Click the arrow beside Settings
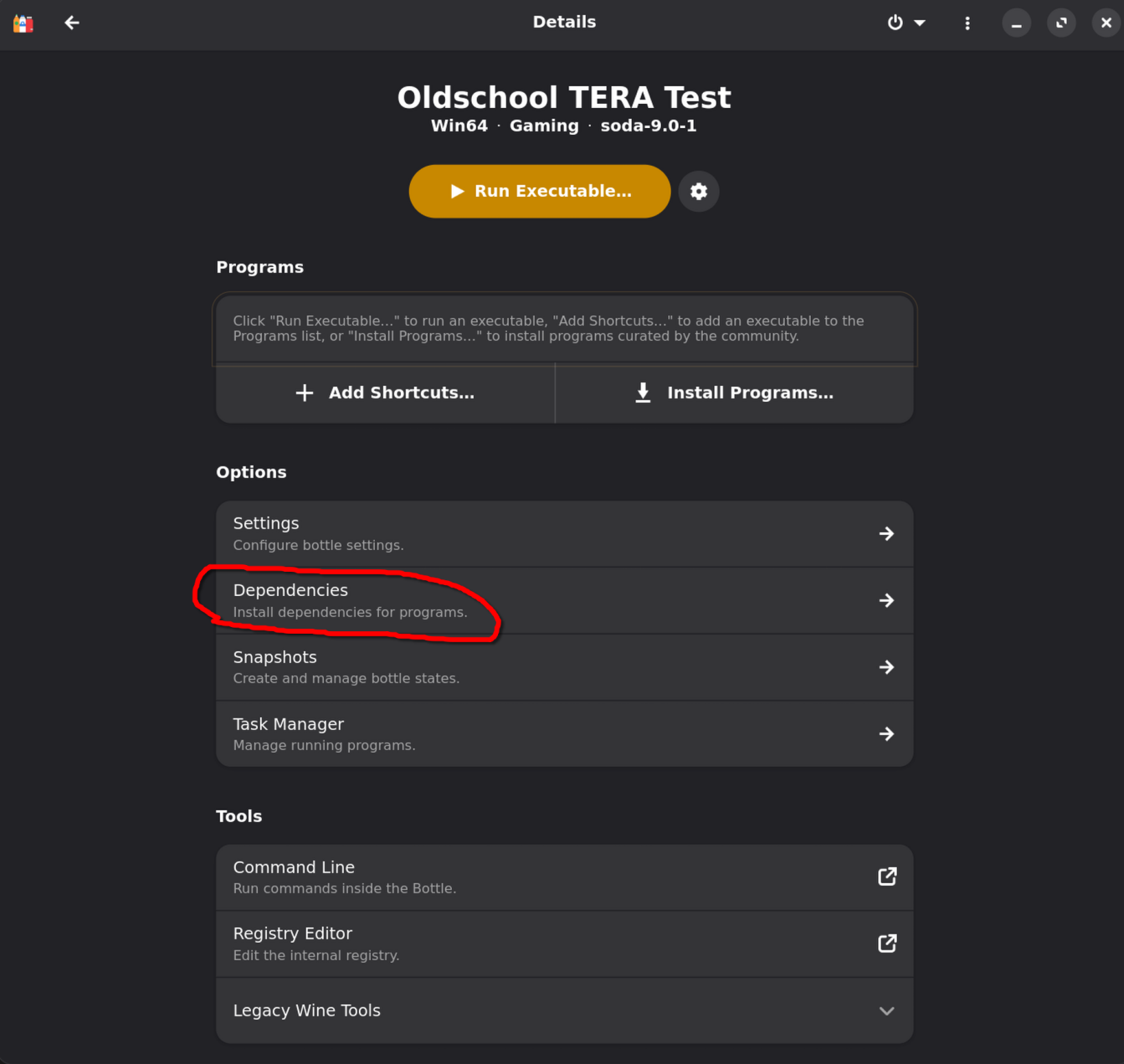Screen dimensions: 1124x1064 [x=886, y=533]
